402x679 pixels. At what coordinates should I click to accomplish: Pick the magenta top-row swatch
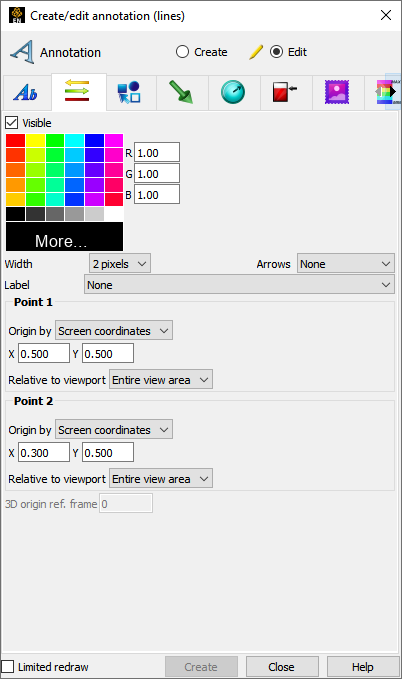click(x=114, y=141)
